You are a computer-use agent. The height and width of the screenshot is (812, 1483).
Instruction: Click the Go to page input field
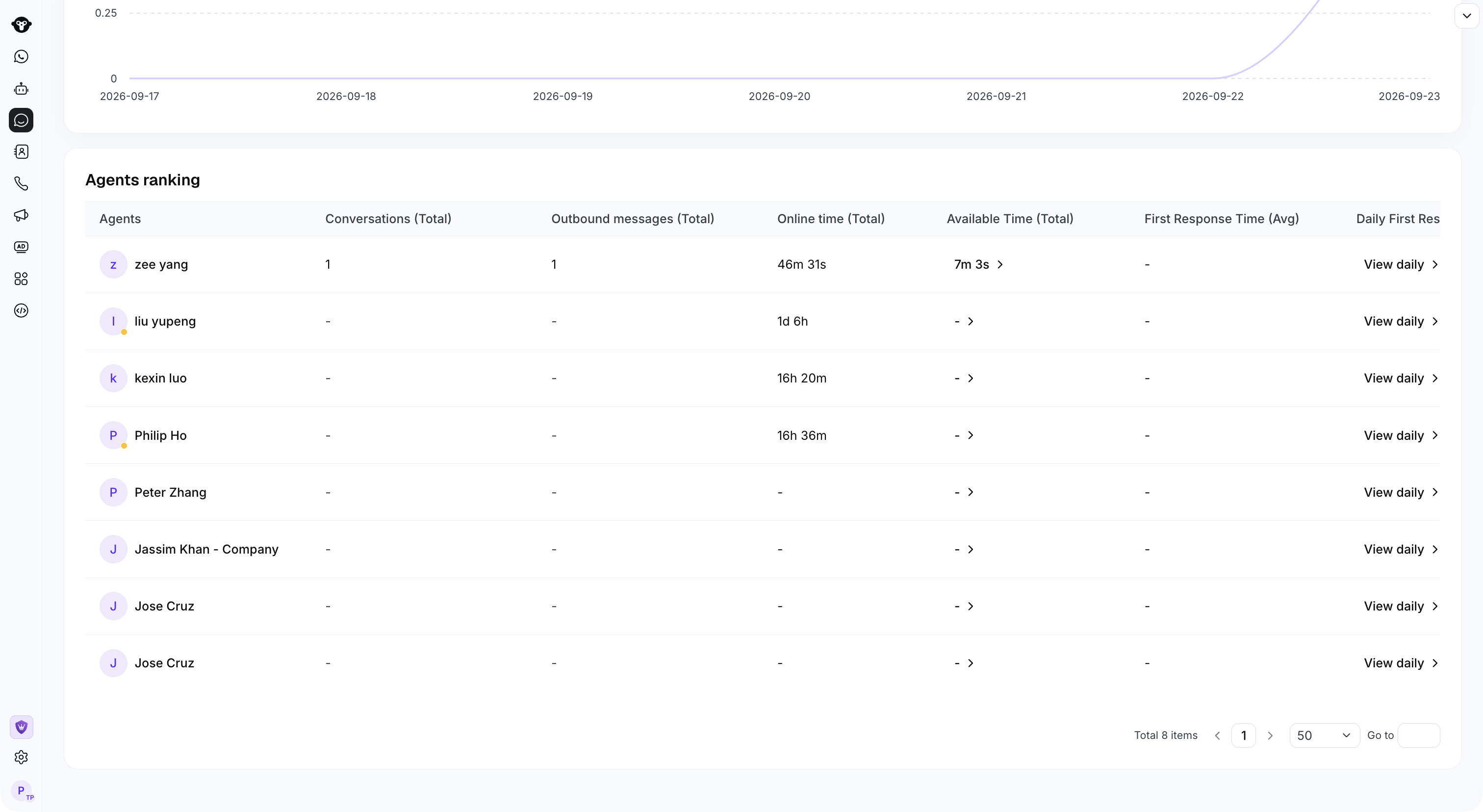pos(1419,736)
